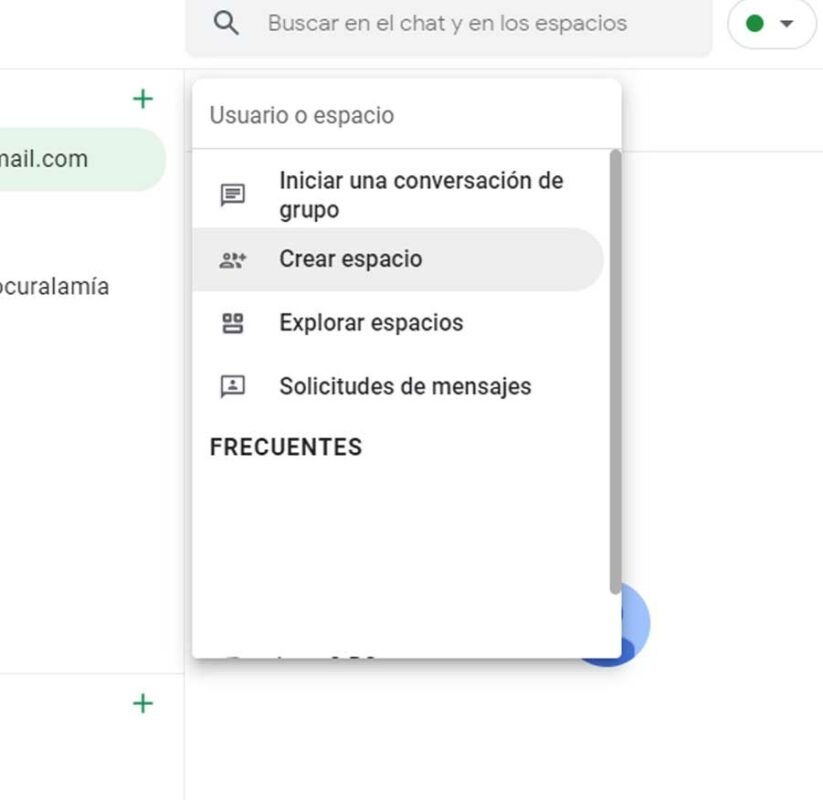The height and width of the screenshot is (800, 823).
Task: Focus the 'Buscar en el chat' search field
Action: [x=447, y=23]
